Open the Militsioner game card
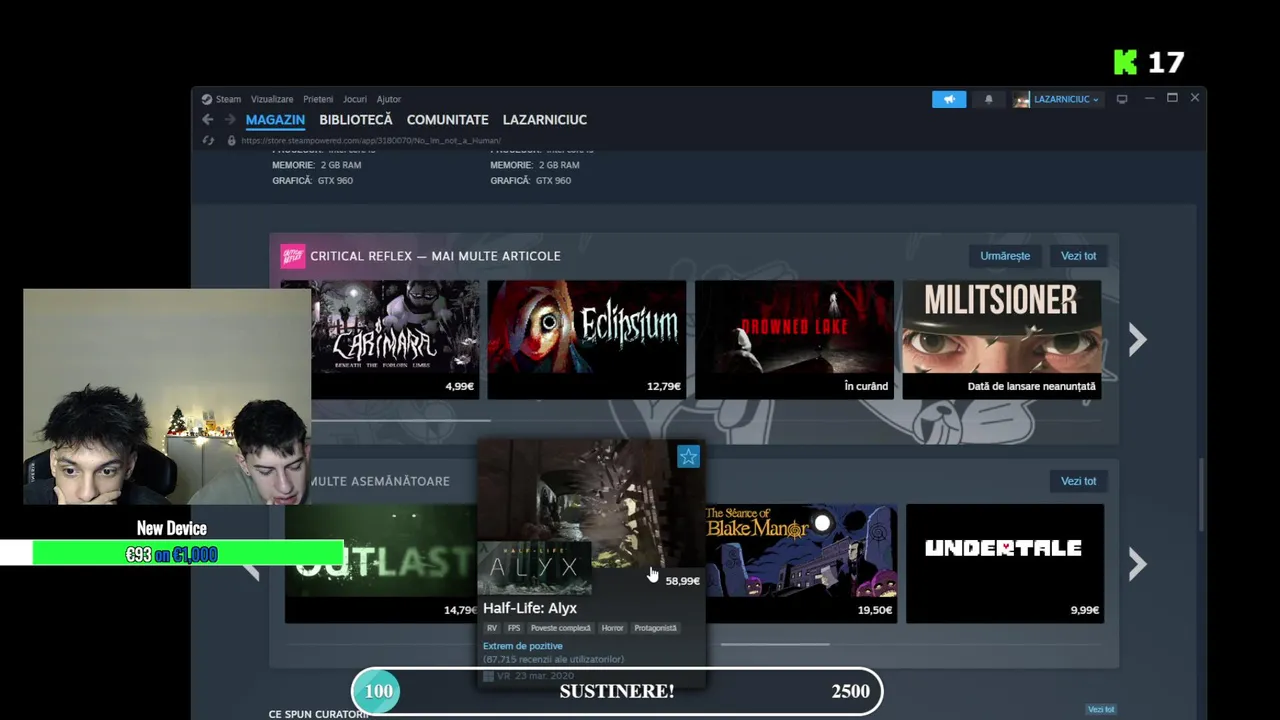Viewport: 1280px width, 720px height. [x=1002, y=340]
